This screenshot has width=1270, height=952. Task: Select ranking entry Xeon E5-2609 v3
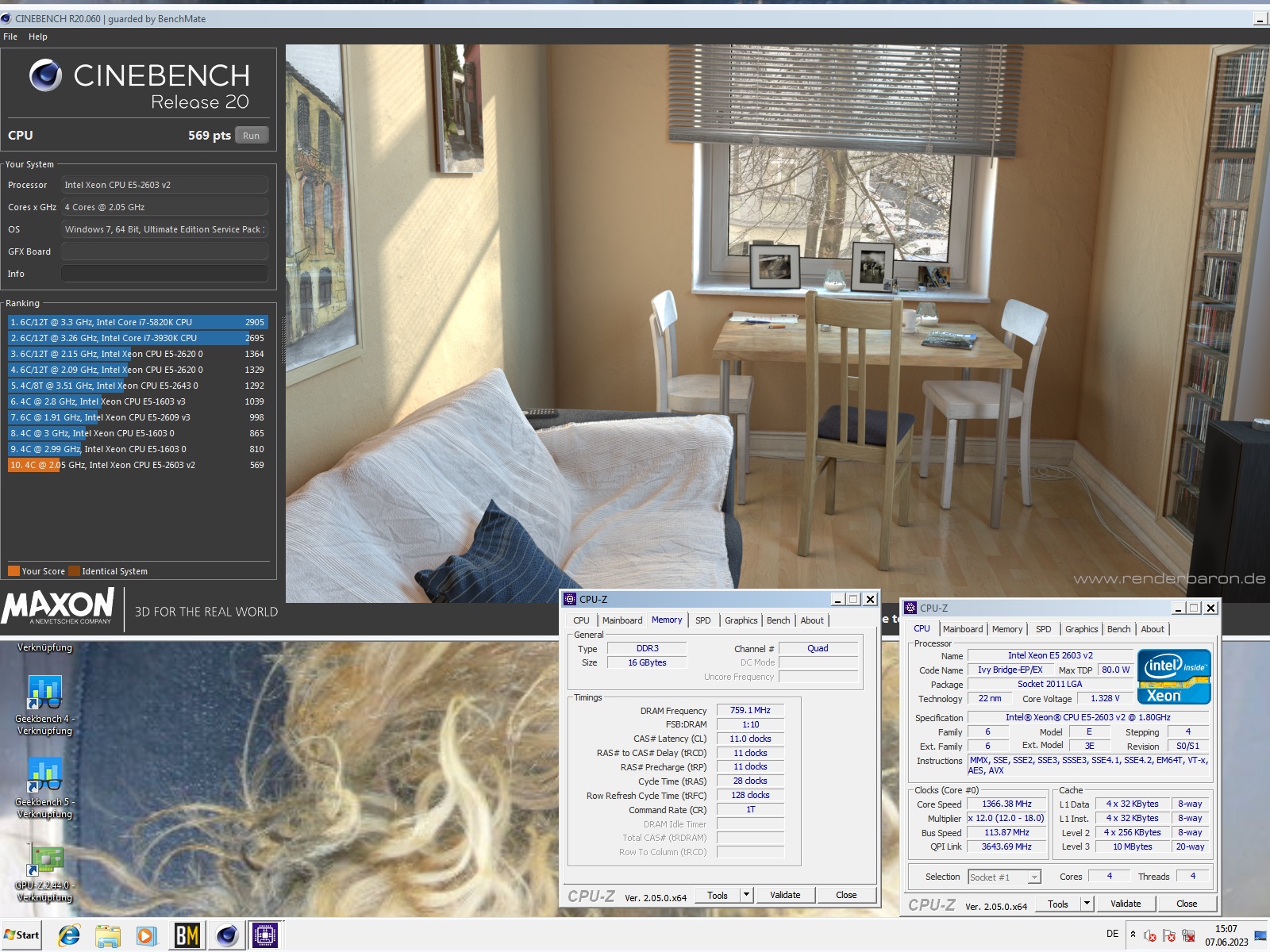(x=137, y=417)
